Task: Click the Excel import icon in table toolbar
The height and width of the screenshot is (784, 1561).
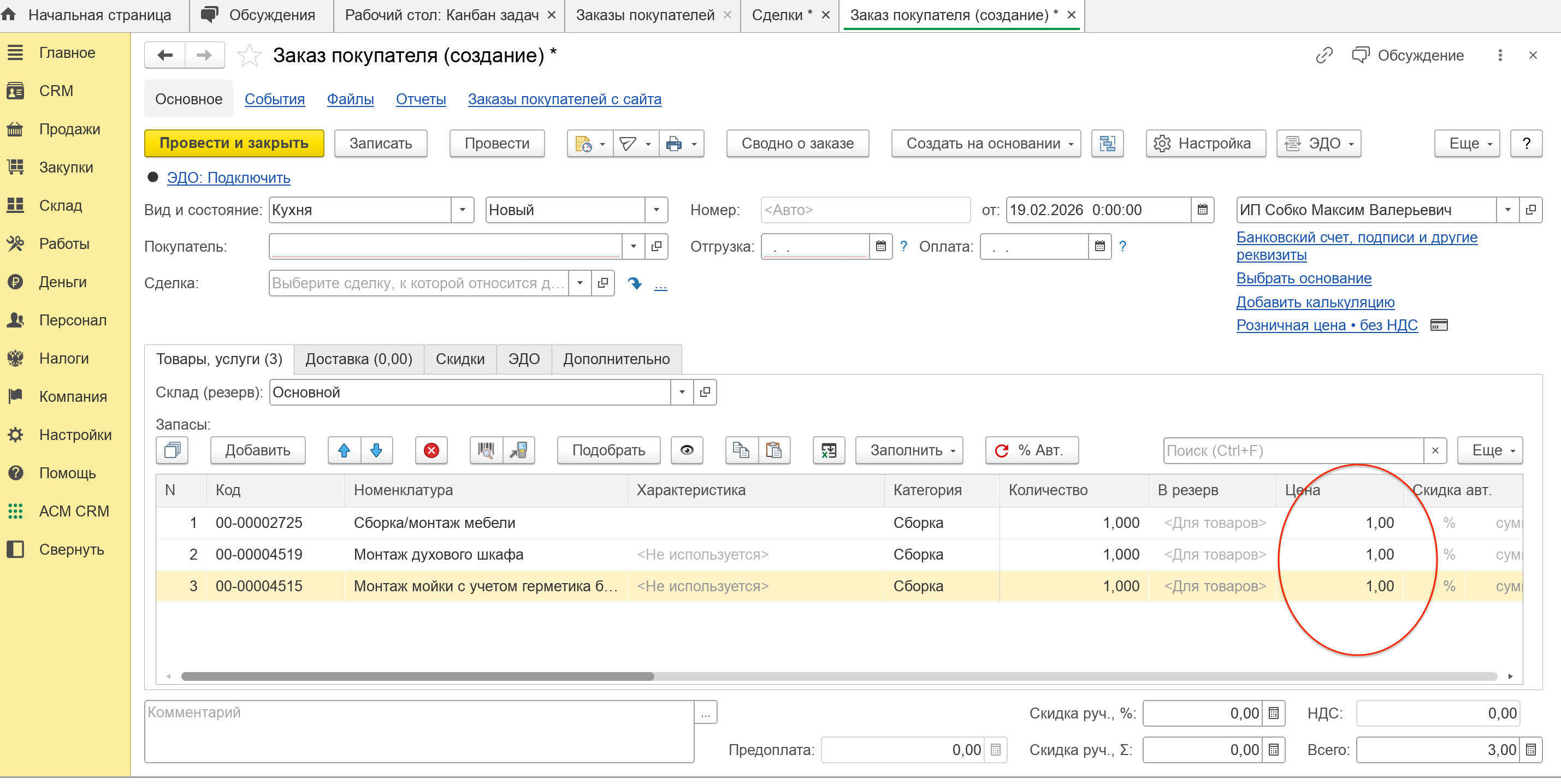Action: [x=828, y=450]
